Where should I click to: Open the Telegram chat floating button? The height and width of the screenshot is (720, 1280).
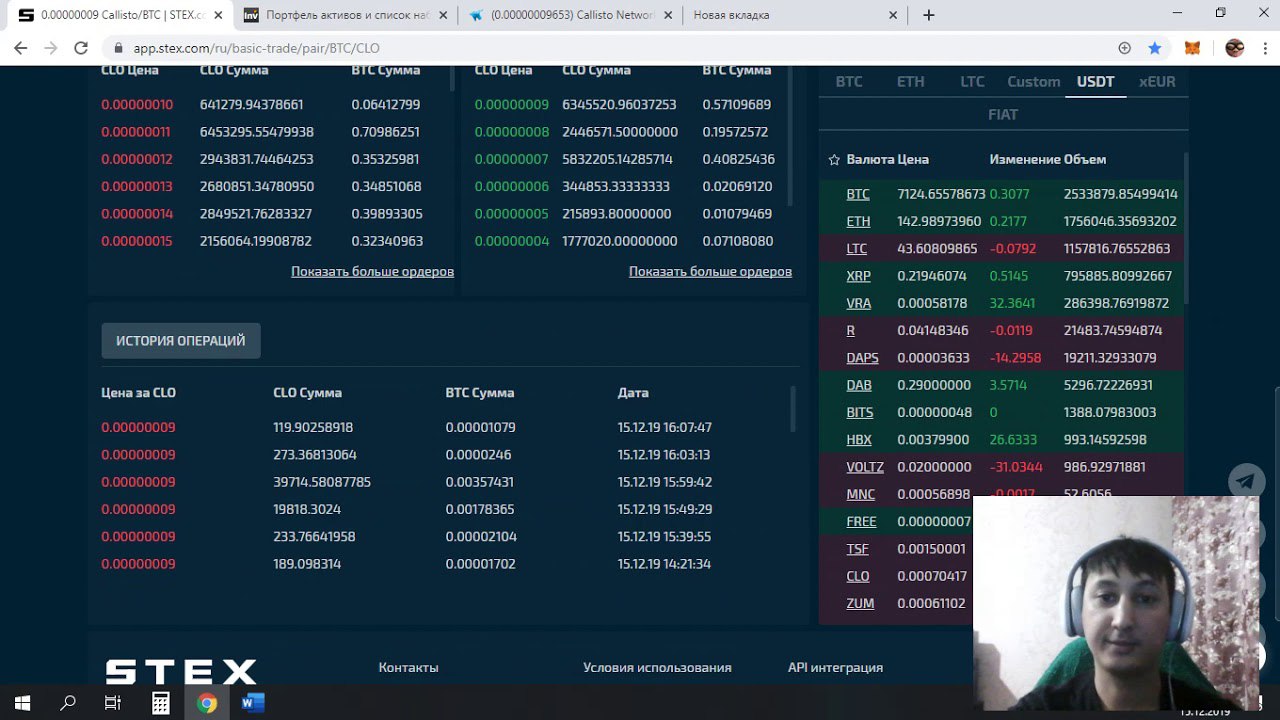coord(1246,481)
